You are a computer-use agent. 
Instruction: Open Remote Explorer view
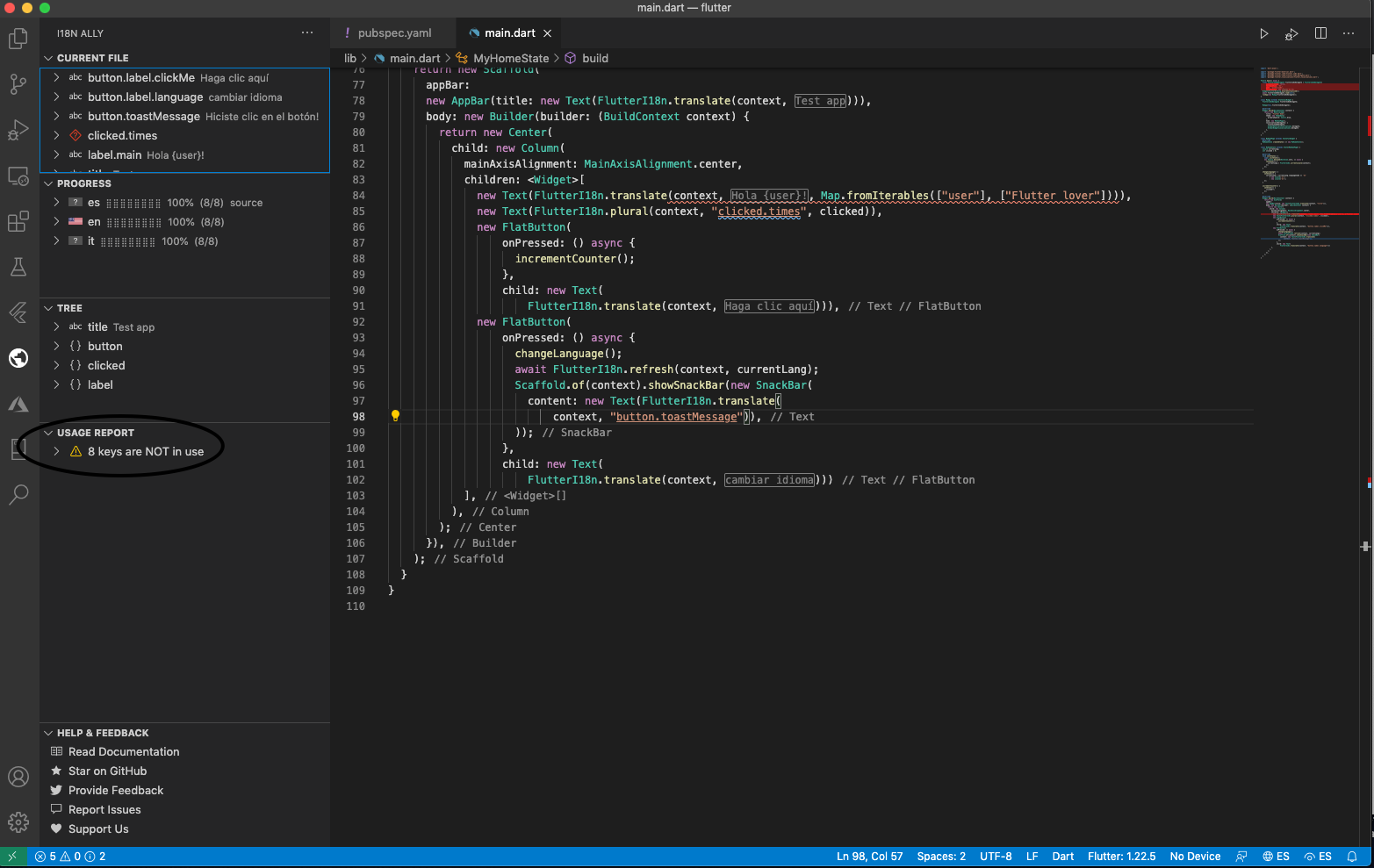[18, 176]
